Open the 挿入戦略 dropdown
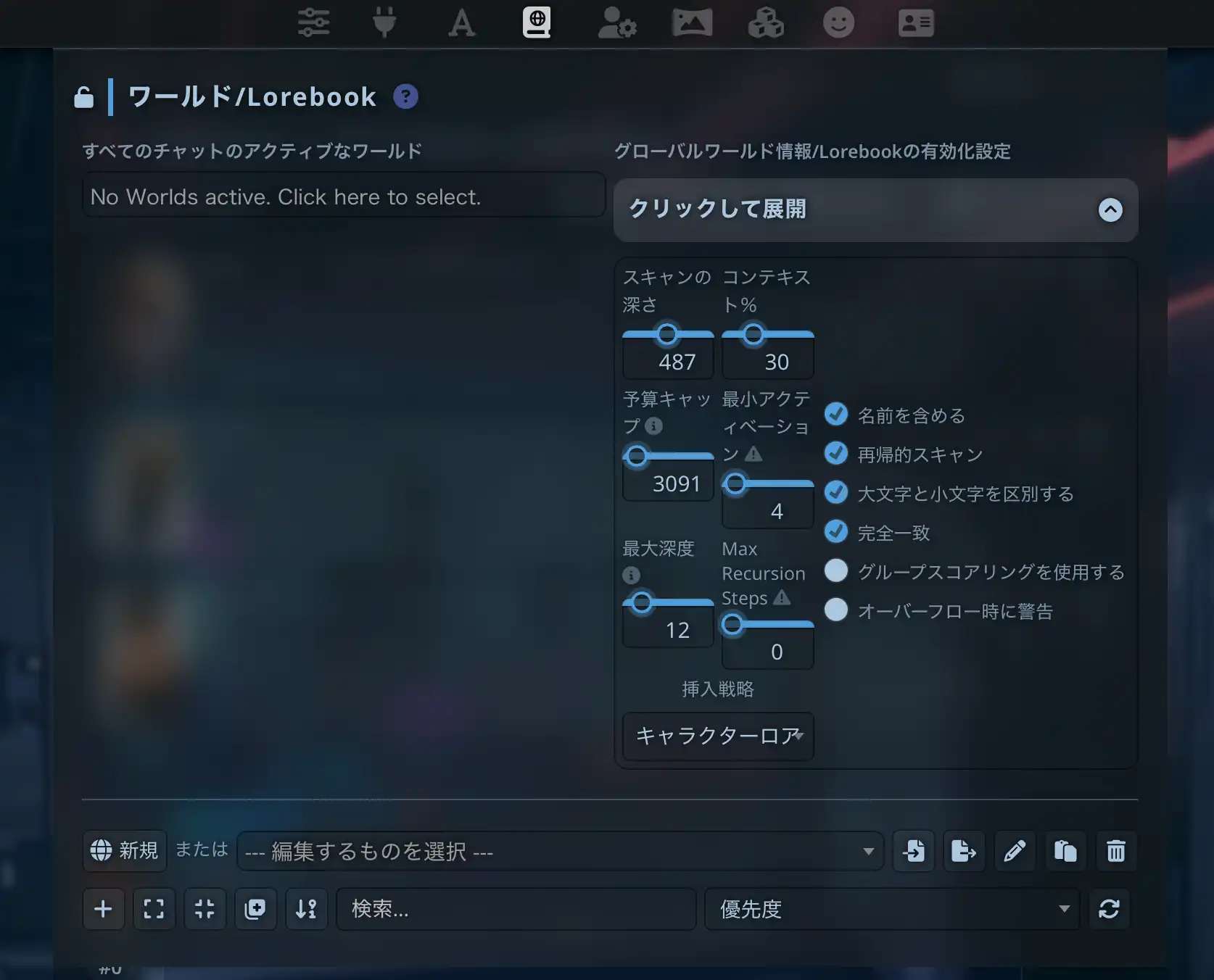Image resolution: width=1214 pixels, height=980 pixels. pyautogui.click(x=718, y=736)
